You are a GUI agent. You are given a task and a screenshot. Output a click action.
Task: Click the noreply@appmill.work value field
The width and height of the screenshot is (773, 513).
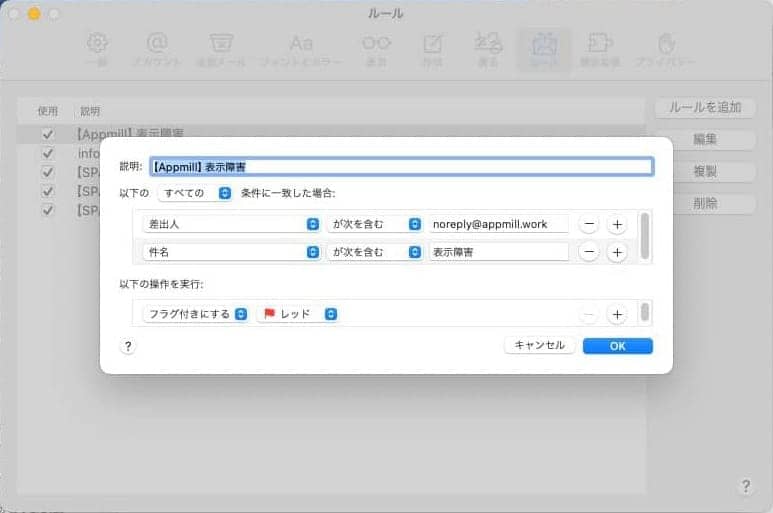498,224
